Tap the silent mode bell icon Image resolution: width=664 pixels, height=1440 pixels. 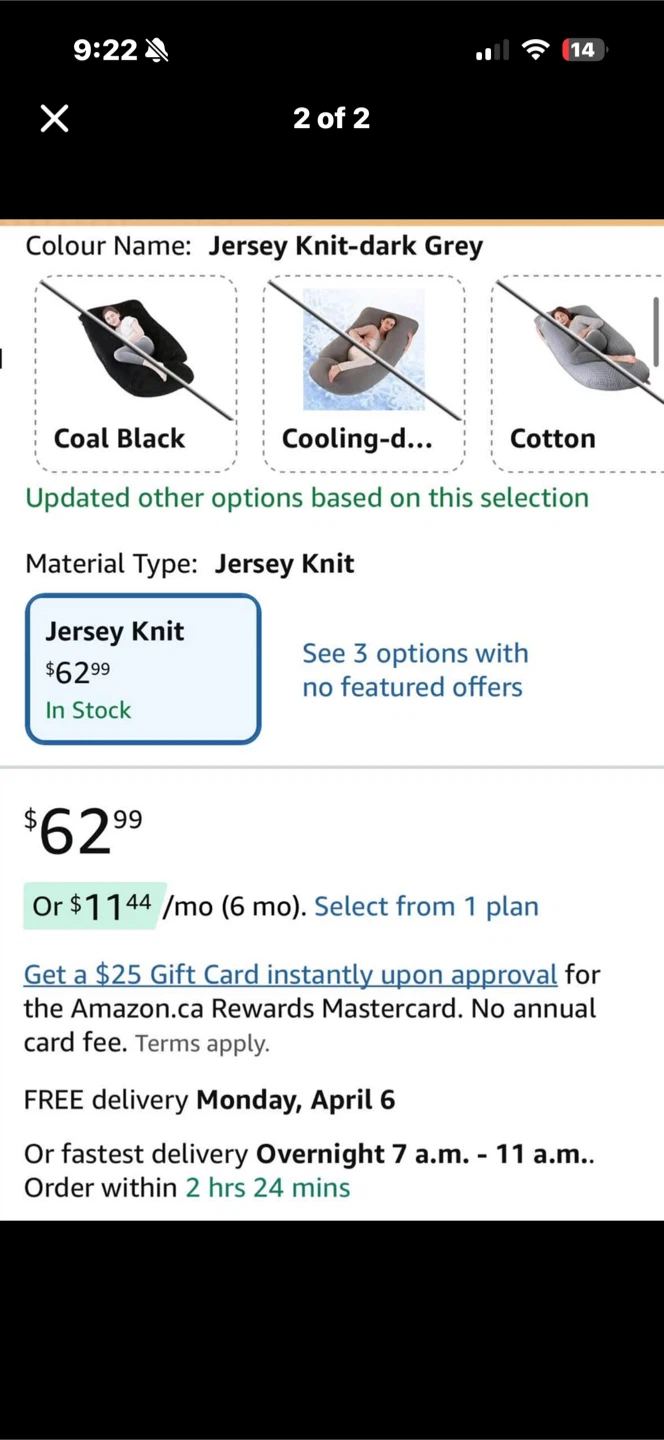157,50
